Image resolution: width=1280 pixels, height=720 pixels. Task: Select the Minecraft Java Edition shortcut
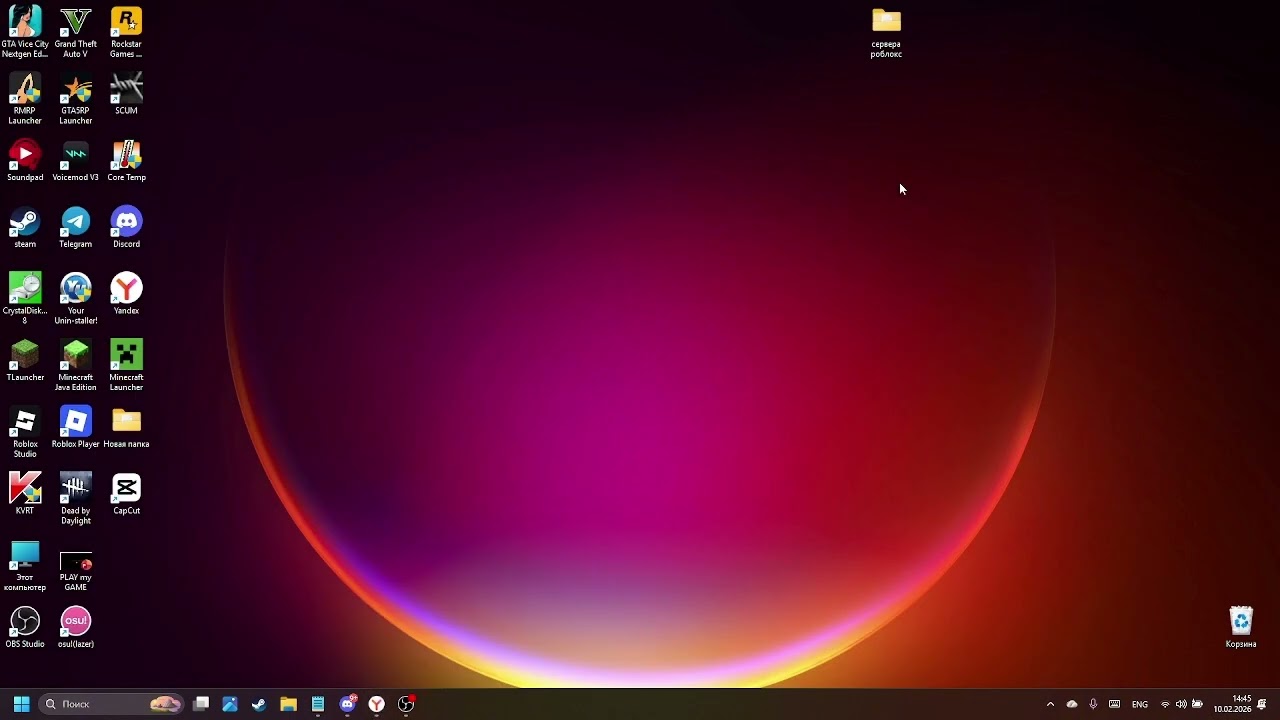[76, 366]
